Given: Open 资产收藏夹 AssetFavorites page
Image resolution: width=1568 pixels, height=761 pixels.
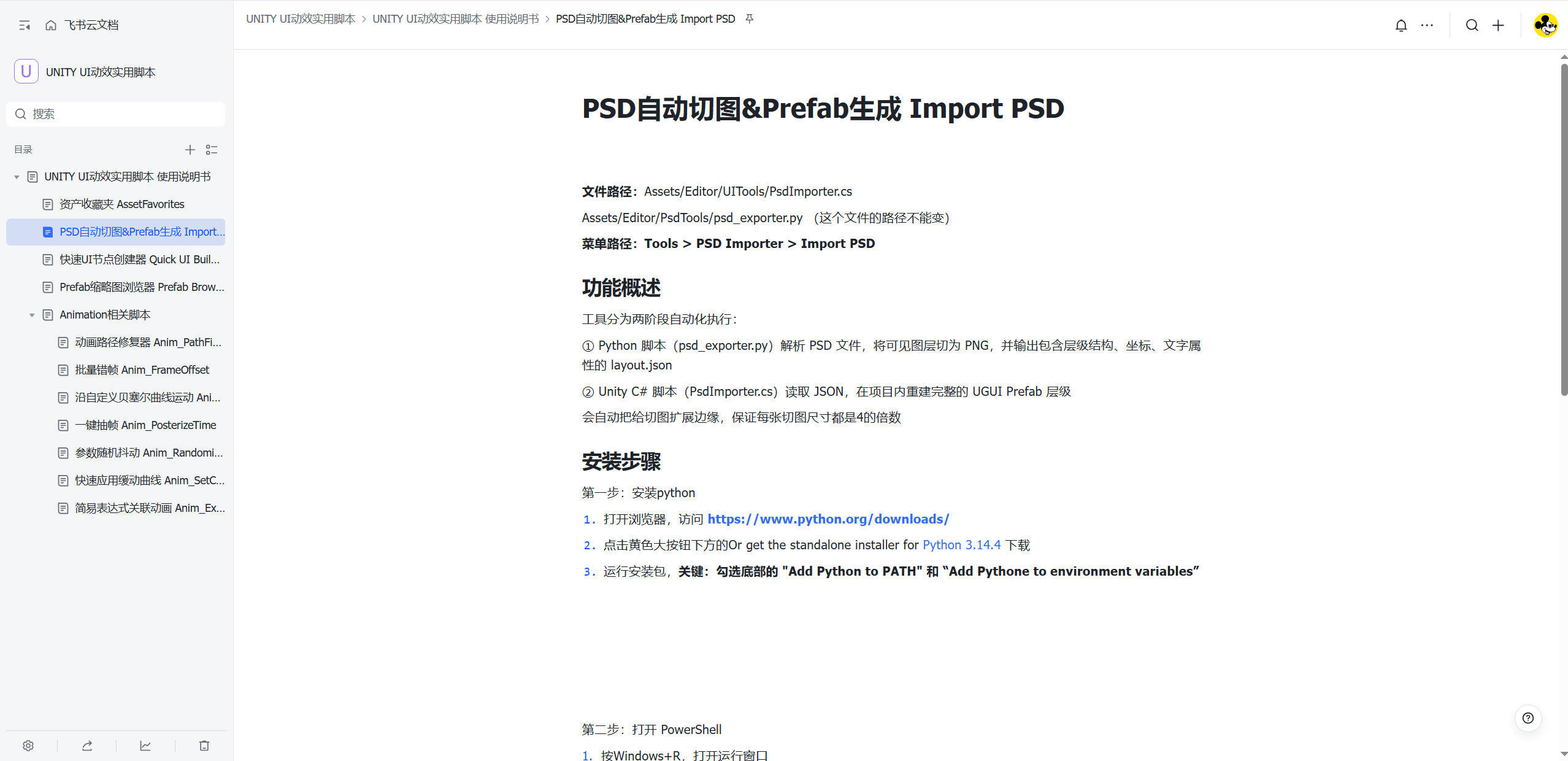Looking at the screenshot, I should point(116,204).
